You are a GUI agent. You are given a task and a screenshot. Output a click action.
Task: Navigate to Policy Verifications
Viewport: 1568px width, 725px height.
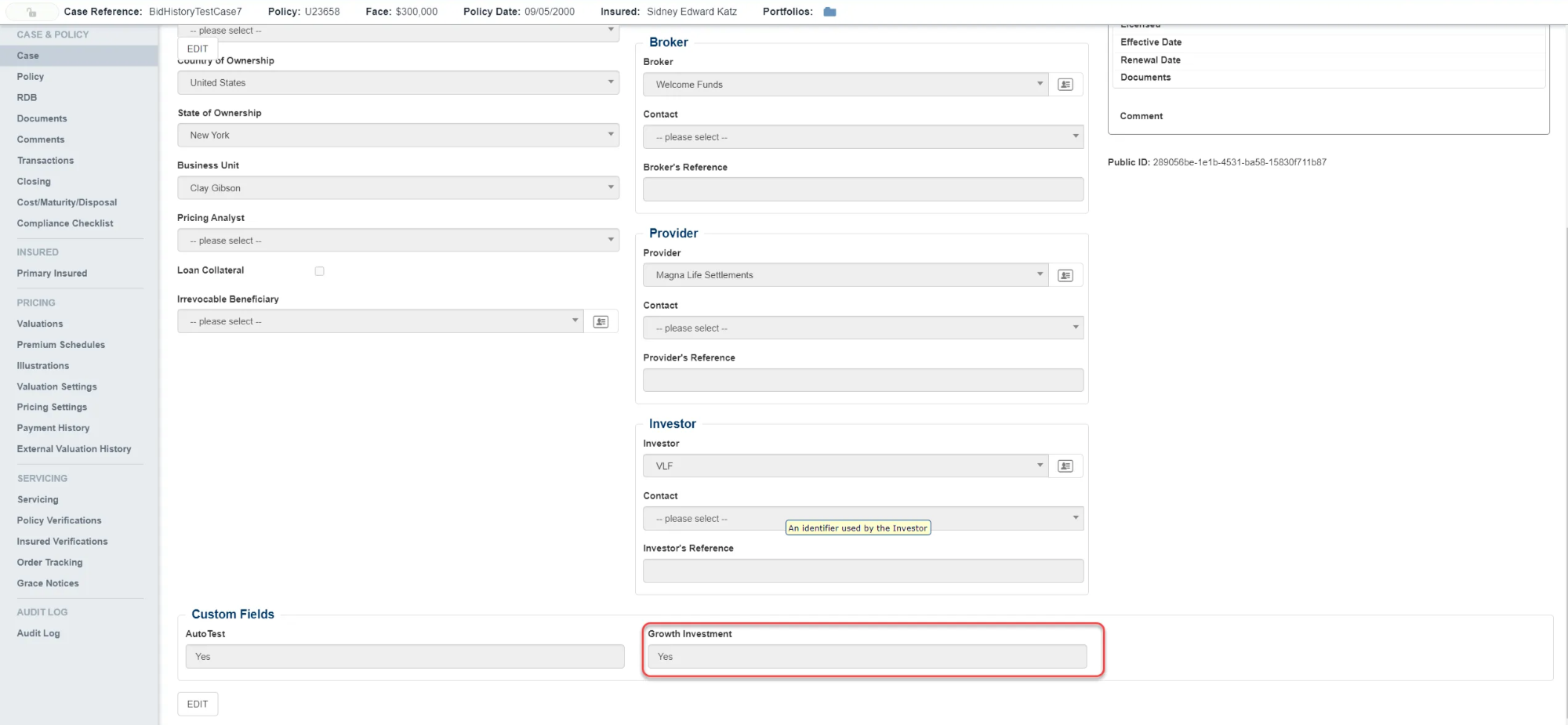pyautogui.click(x=59, y=520)
